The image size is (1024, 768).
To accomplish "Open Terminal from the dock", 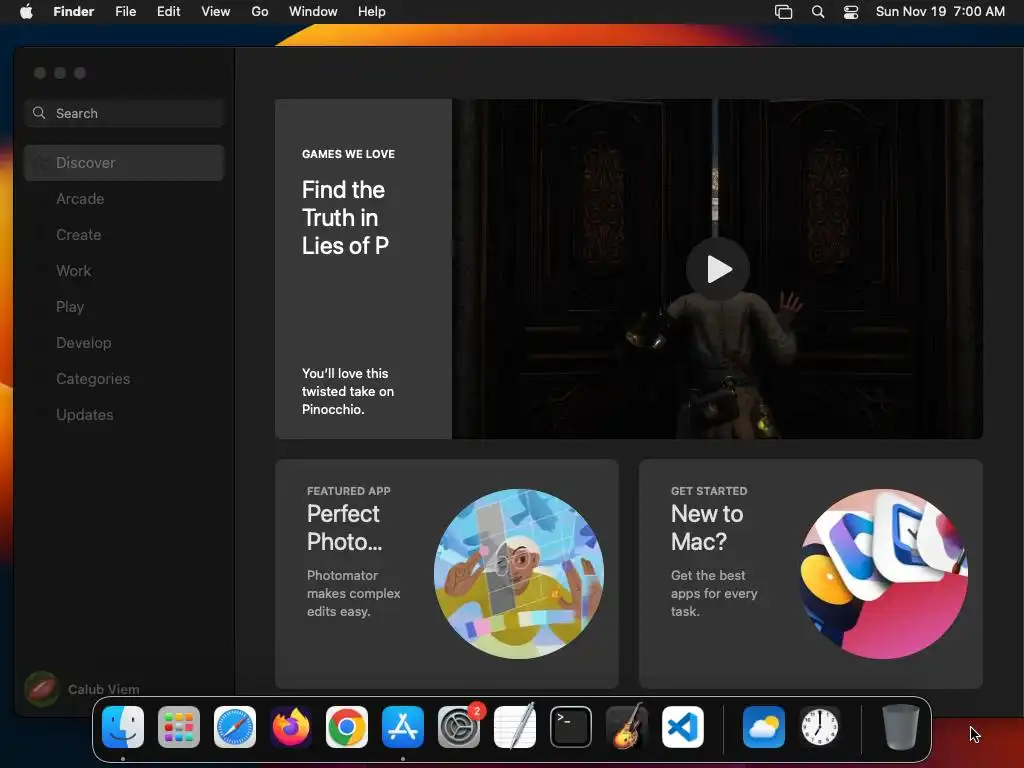I will pyautogui.click(x=571, y=727).
